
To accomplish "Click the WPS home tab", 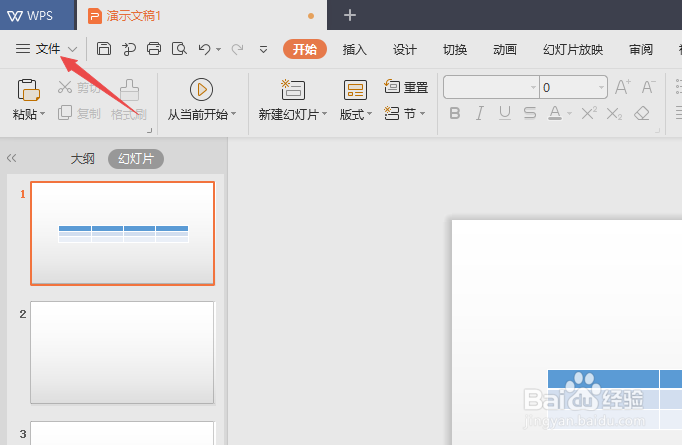I will pyautogui.click(x=38, y=15).
